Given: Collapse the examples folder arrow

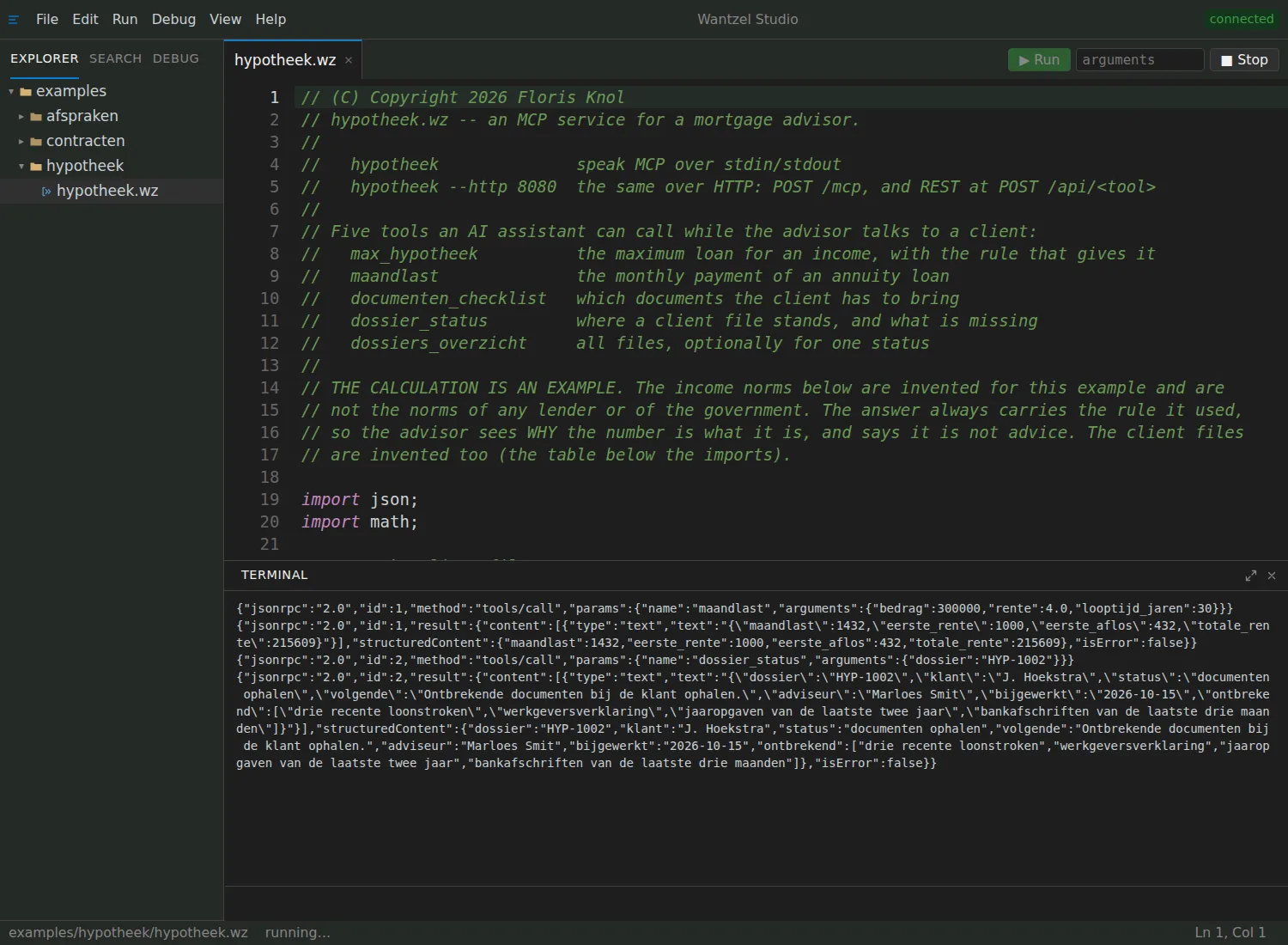Looking at the screenshot, I should click(11, 92).
